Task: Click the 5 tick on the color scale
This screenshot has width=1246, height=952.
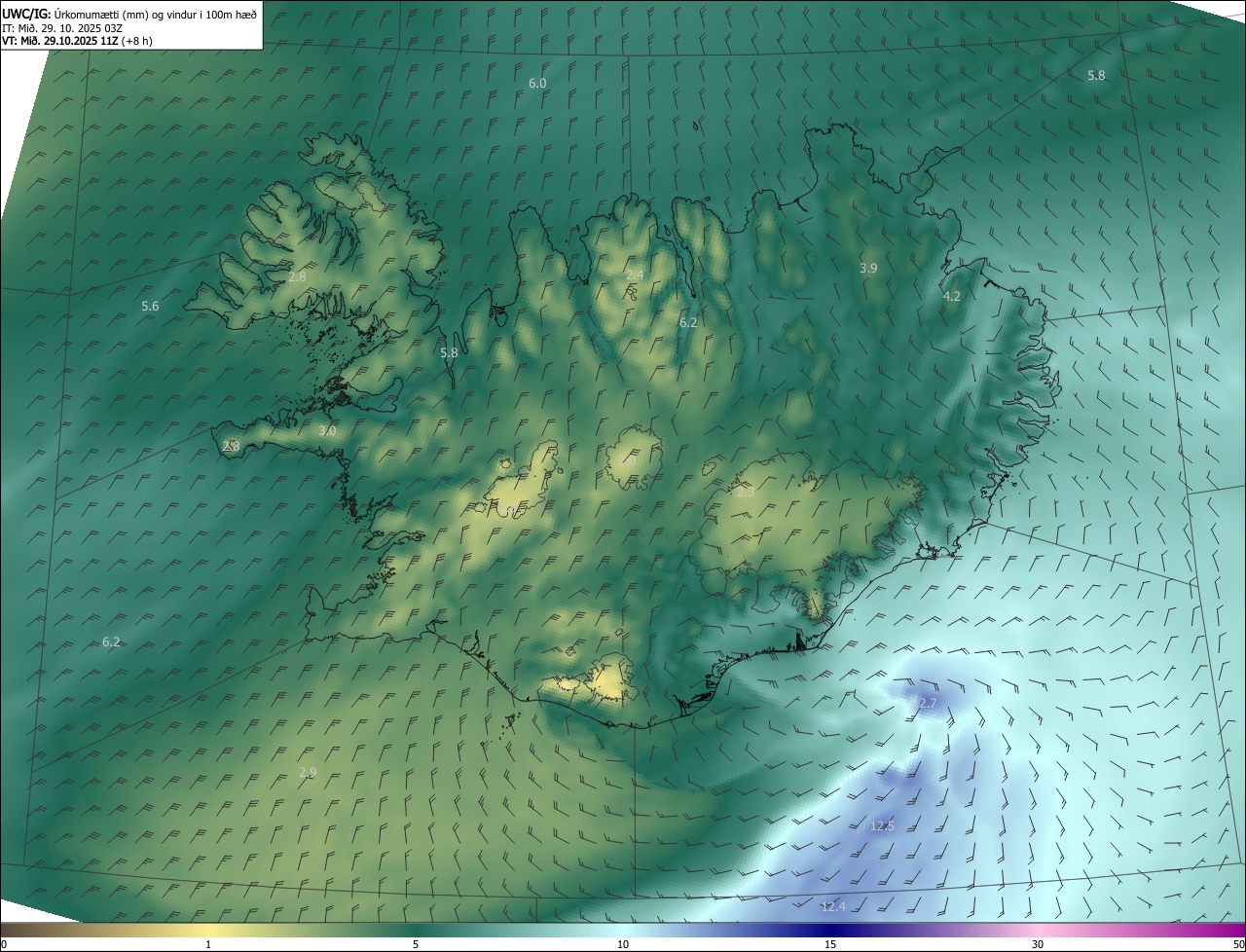Action: 416,944
